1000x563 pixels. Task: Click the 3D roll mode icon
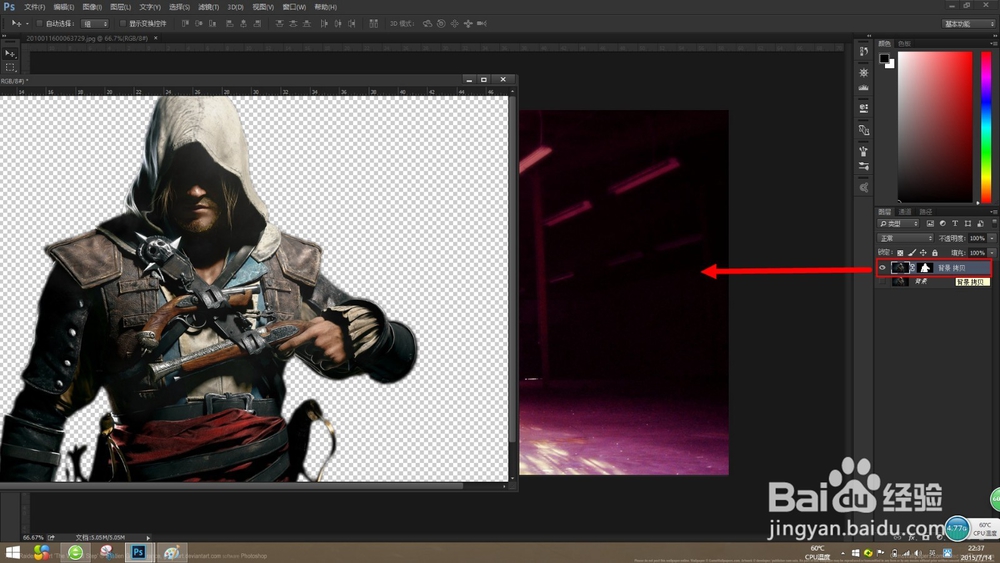point(441,24)
